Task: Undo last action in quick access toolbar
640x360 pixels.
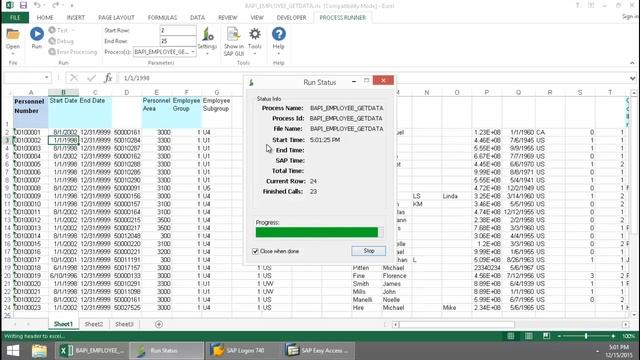Action: (37, 5)
